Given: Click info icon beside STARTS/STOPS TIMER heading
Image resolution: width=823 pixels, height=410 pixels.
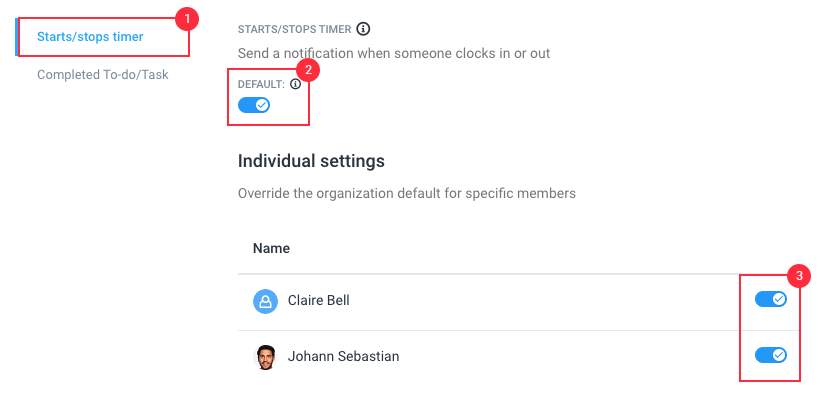Looking at the screenshot, I should click(x=363, y=29).
